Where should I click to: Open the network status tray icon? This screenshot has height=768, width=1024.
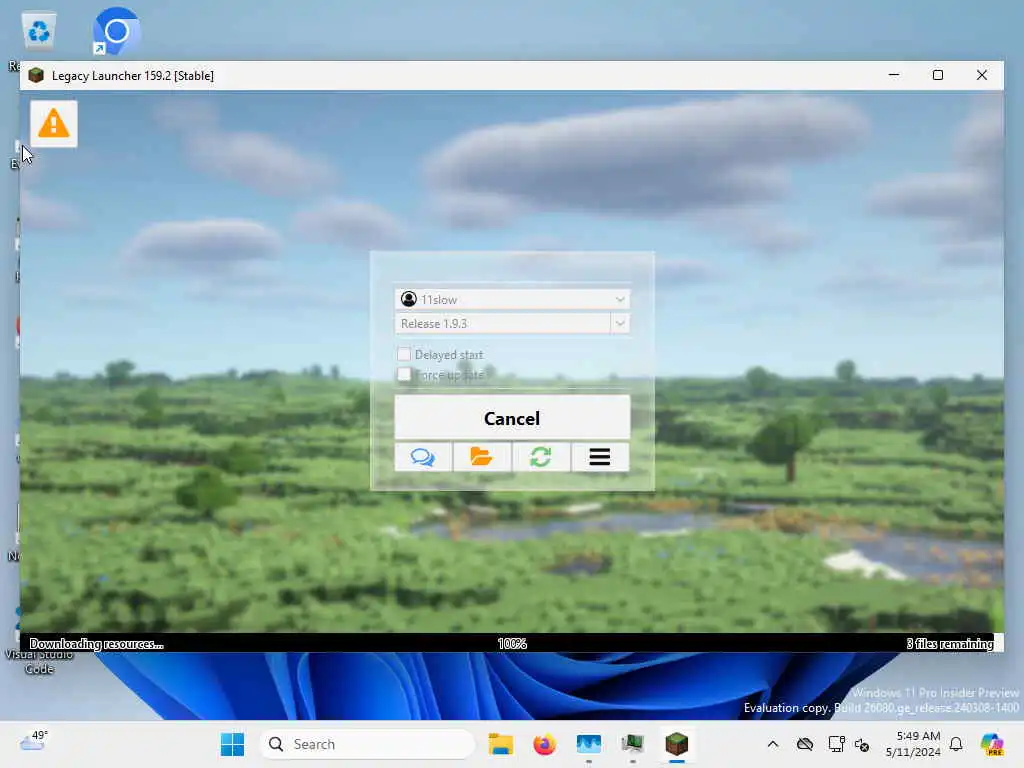click(836, 744)
